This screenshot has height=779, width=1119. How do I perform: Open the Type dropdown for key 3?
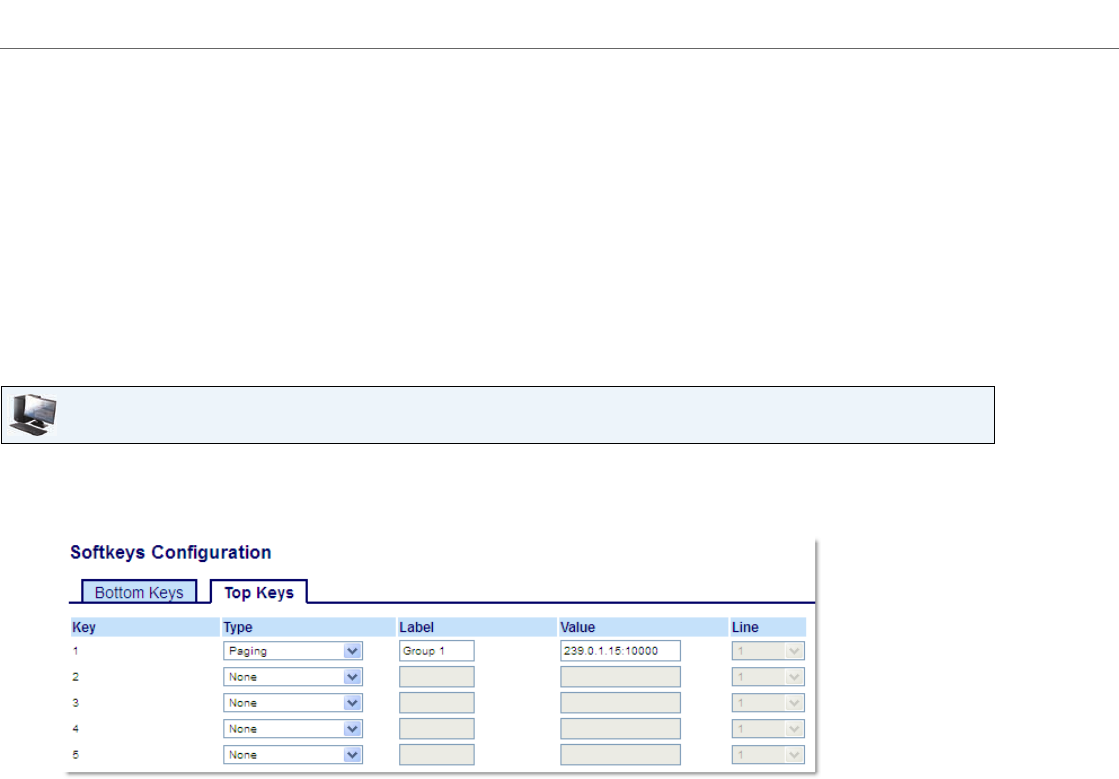[x=292, y=703]
